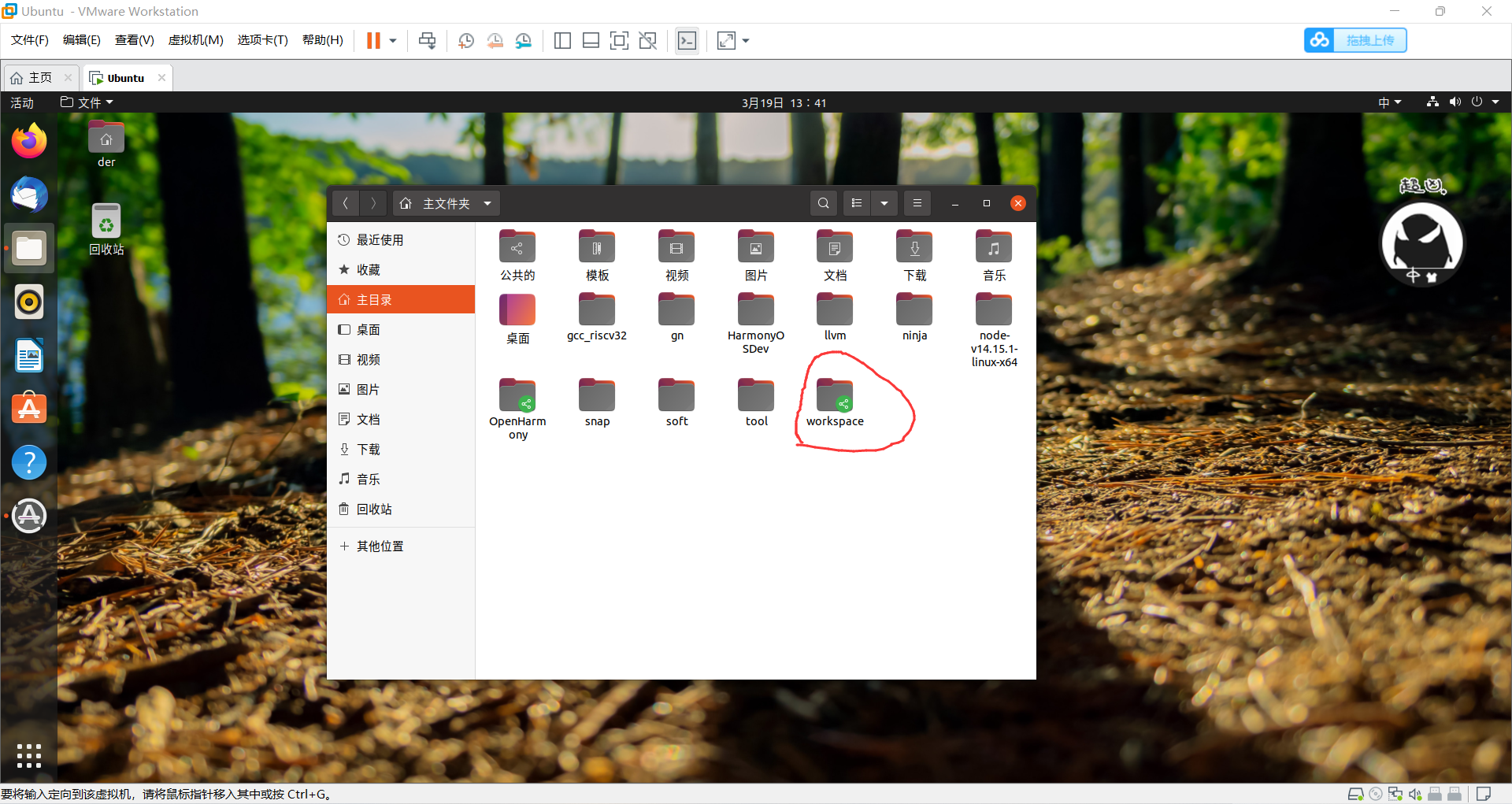Revert to previous VMware snapshot
Screen dimensions: 1512x804
pyautogui.click(x=495, y=41)
